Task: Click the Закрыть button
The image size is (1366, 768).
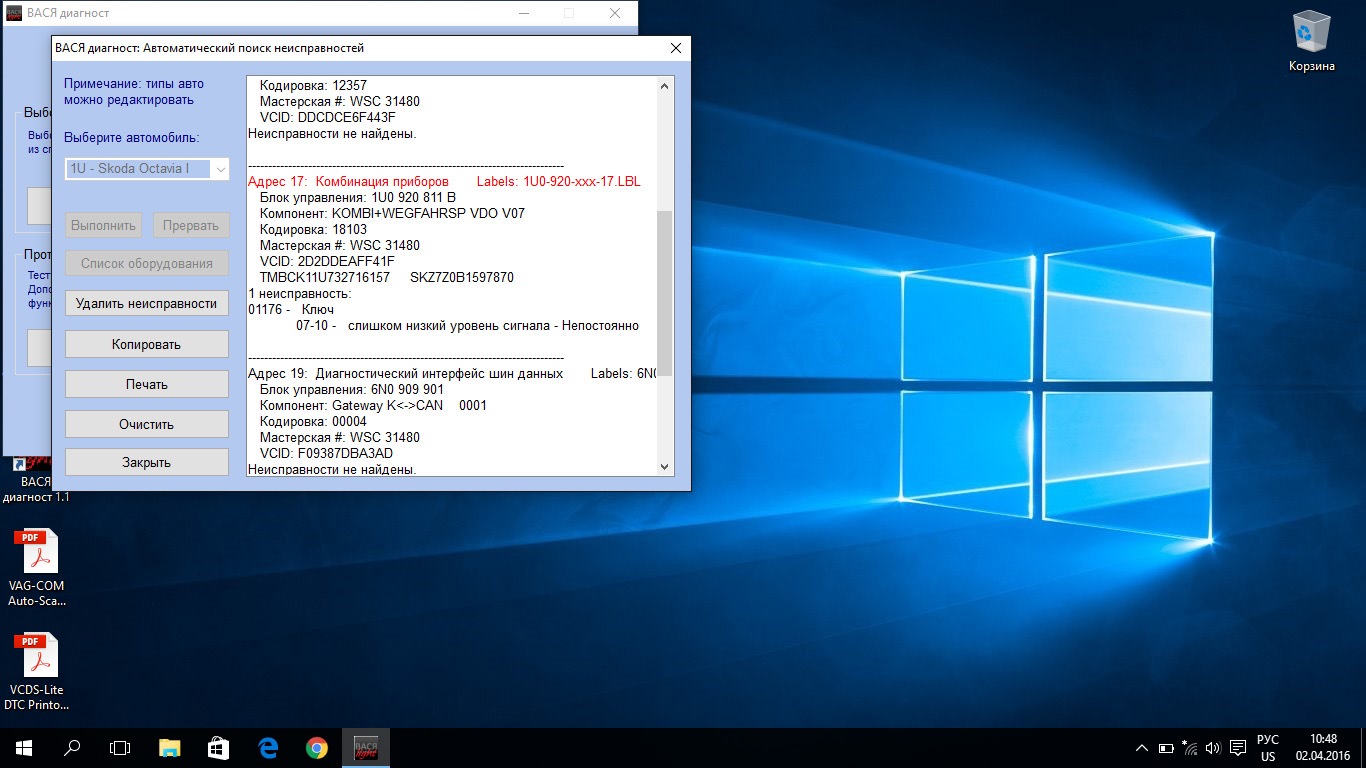Action: tap(147, 462)
